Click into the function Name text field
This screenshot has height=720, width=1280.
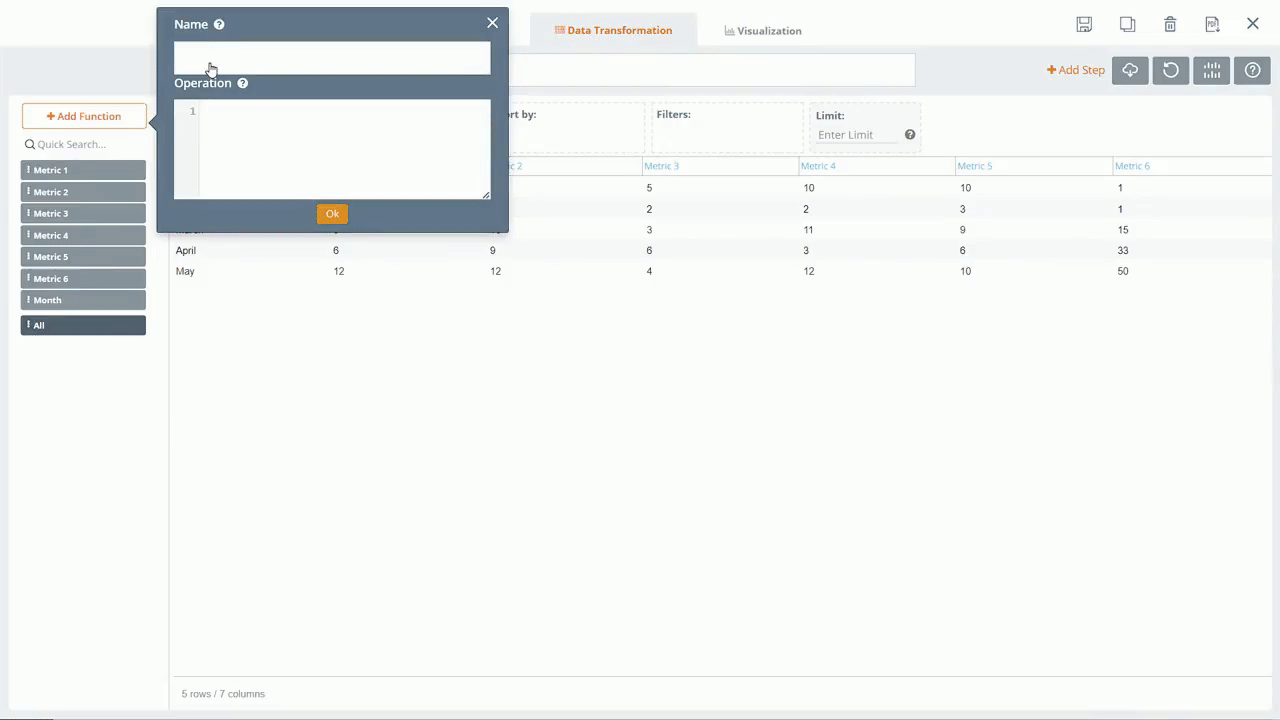pyautogui.click(x=332, y=58)
